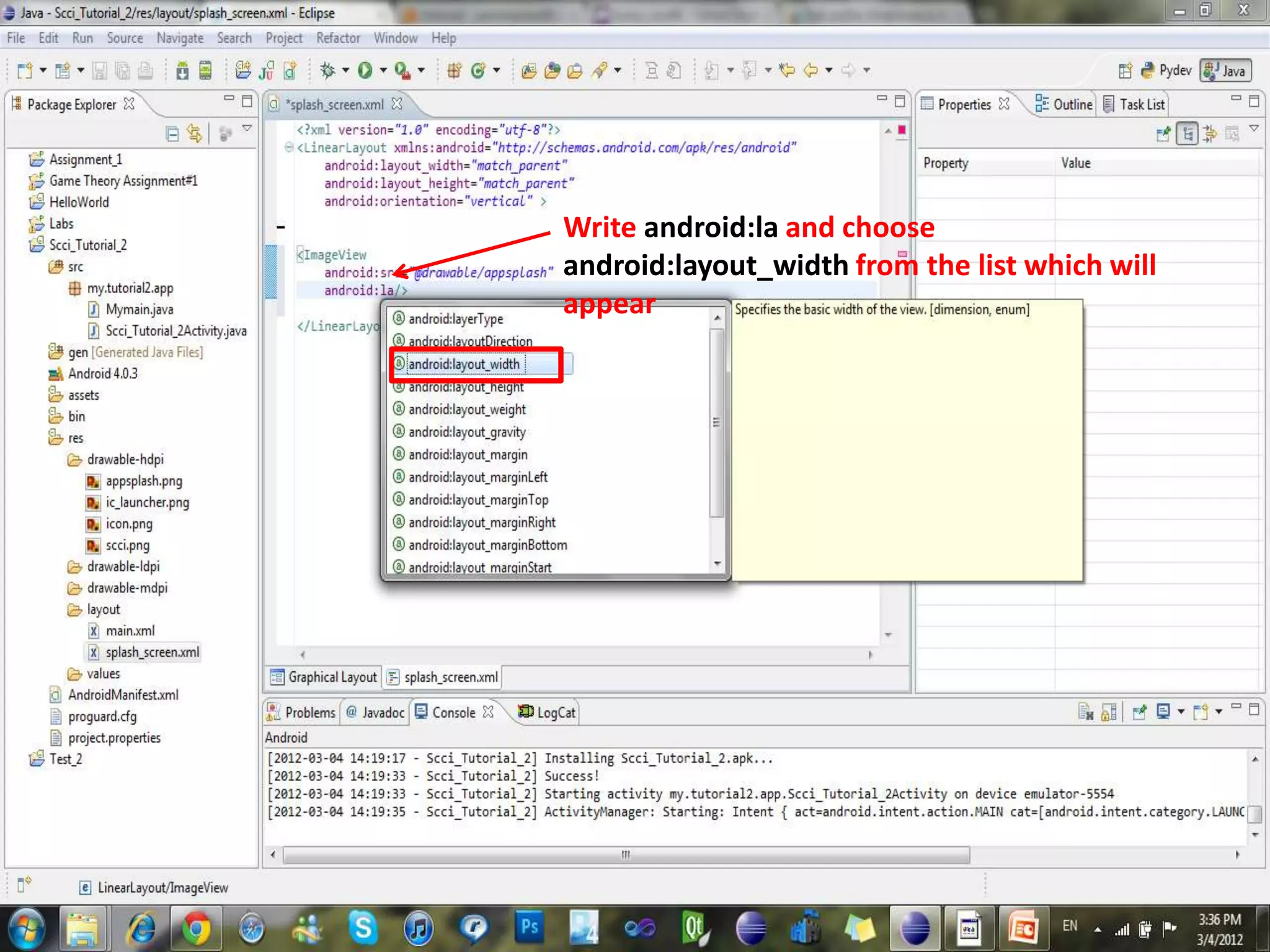
Task: Click the Windows Start button
Action: [x=27, y=928]
